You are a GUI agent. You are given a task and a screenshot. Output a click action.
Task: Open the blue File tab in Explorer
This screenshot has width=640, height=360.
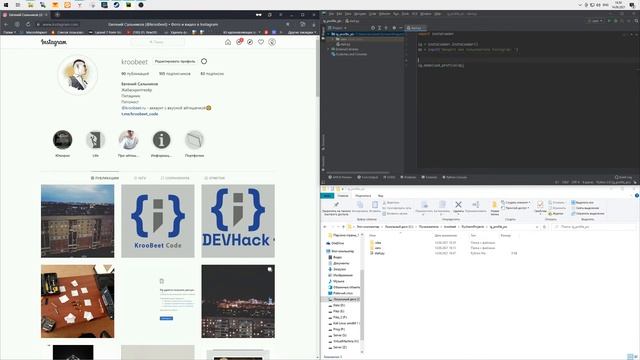(x=327, y=196)
